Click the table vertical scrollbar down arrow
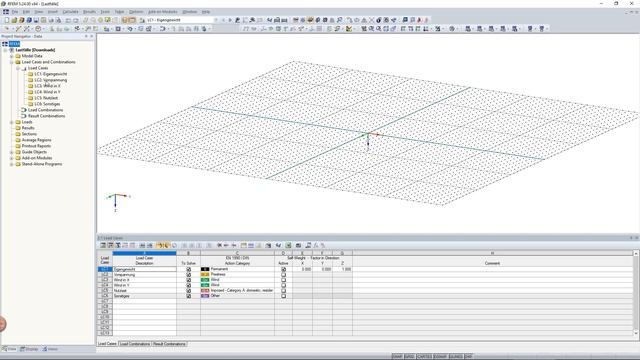The height and width of the screenshot is (360, 640). coord(636,333)
